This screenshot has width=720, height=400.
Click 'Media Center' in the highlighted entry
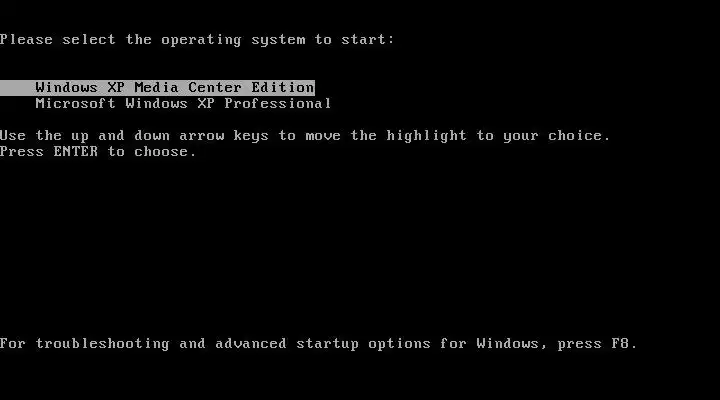click(188, 87)
